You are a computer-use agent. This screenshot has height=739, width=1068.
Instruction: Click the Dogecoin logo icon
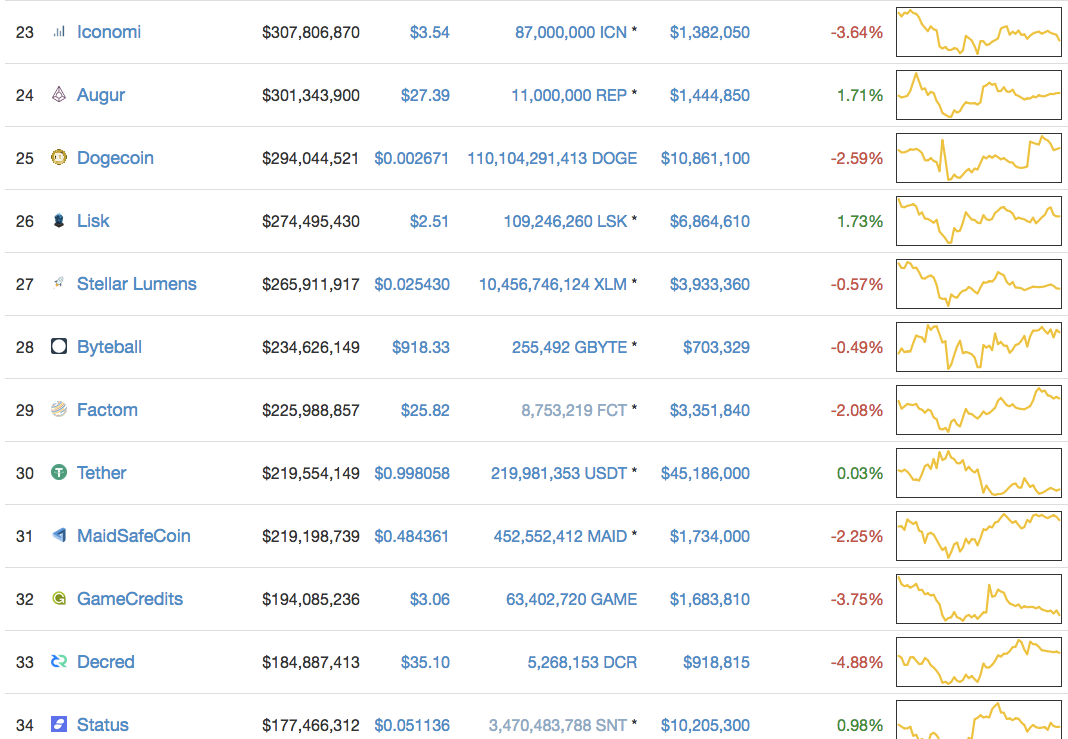pos(59,158)
